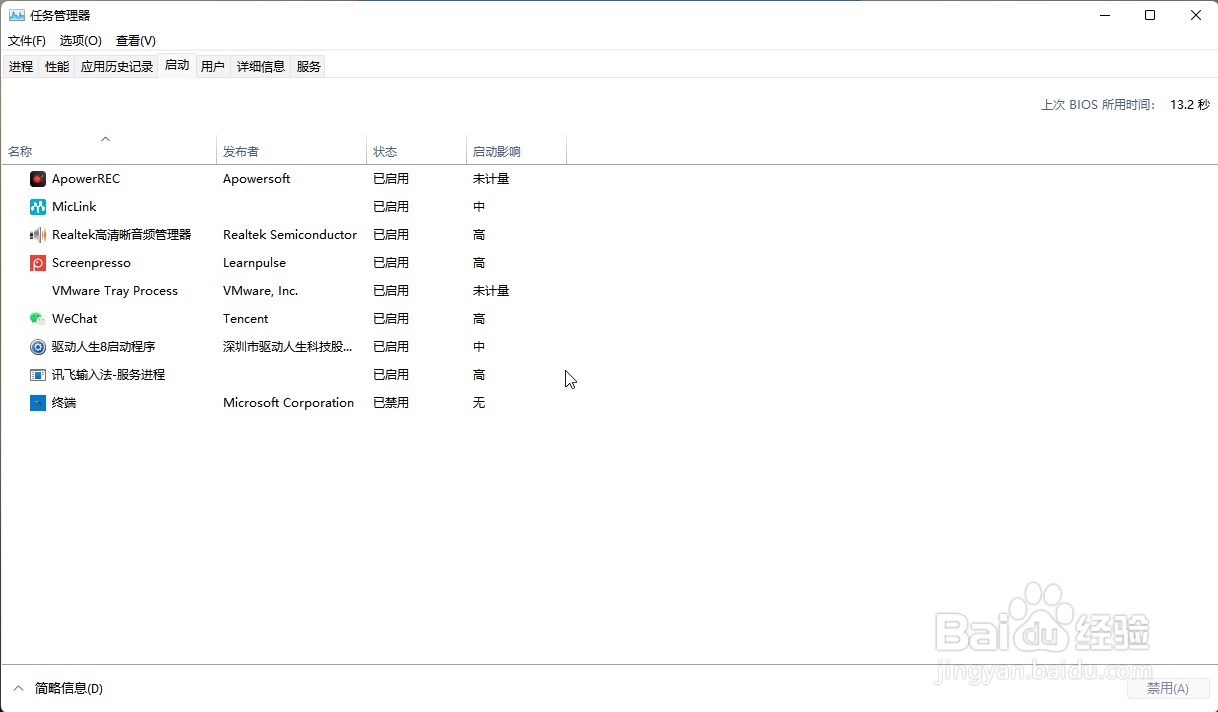
Task: Maximize the Task Manager window
Action: coord(1150,15)
